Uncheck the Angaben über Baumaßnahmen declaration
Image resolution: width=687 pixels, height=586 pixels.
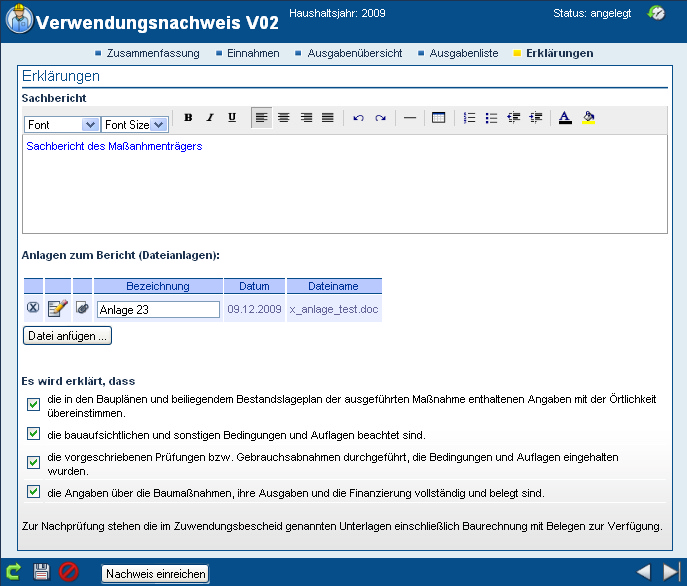coord(33,491)
